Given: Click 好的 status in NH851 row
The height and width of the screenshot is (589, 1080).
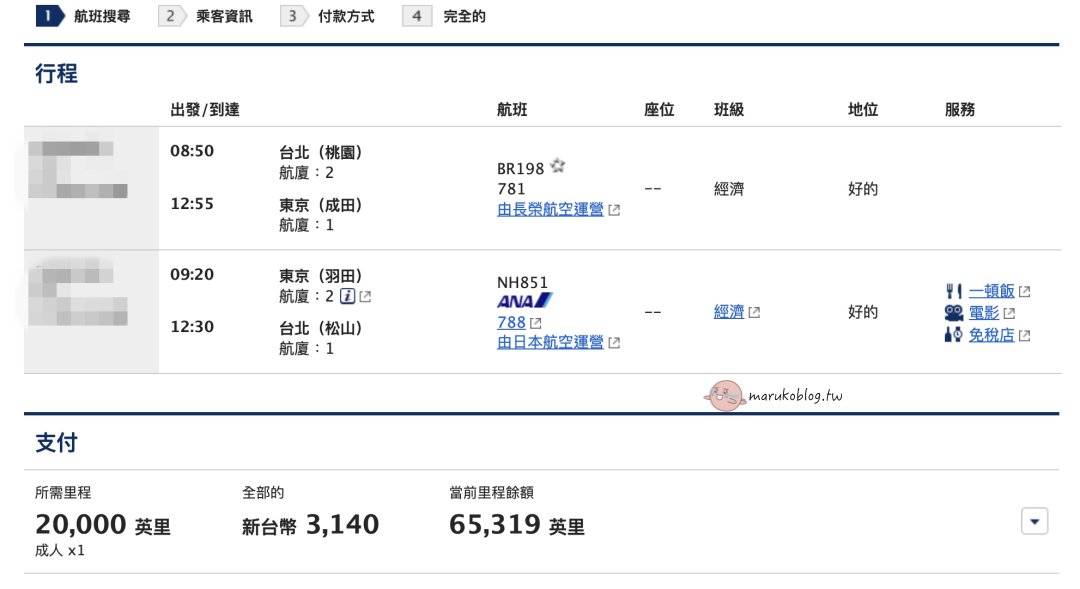Looking at the screenshot, I should pos(862,312).
